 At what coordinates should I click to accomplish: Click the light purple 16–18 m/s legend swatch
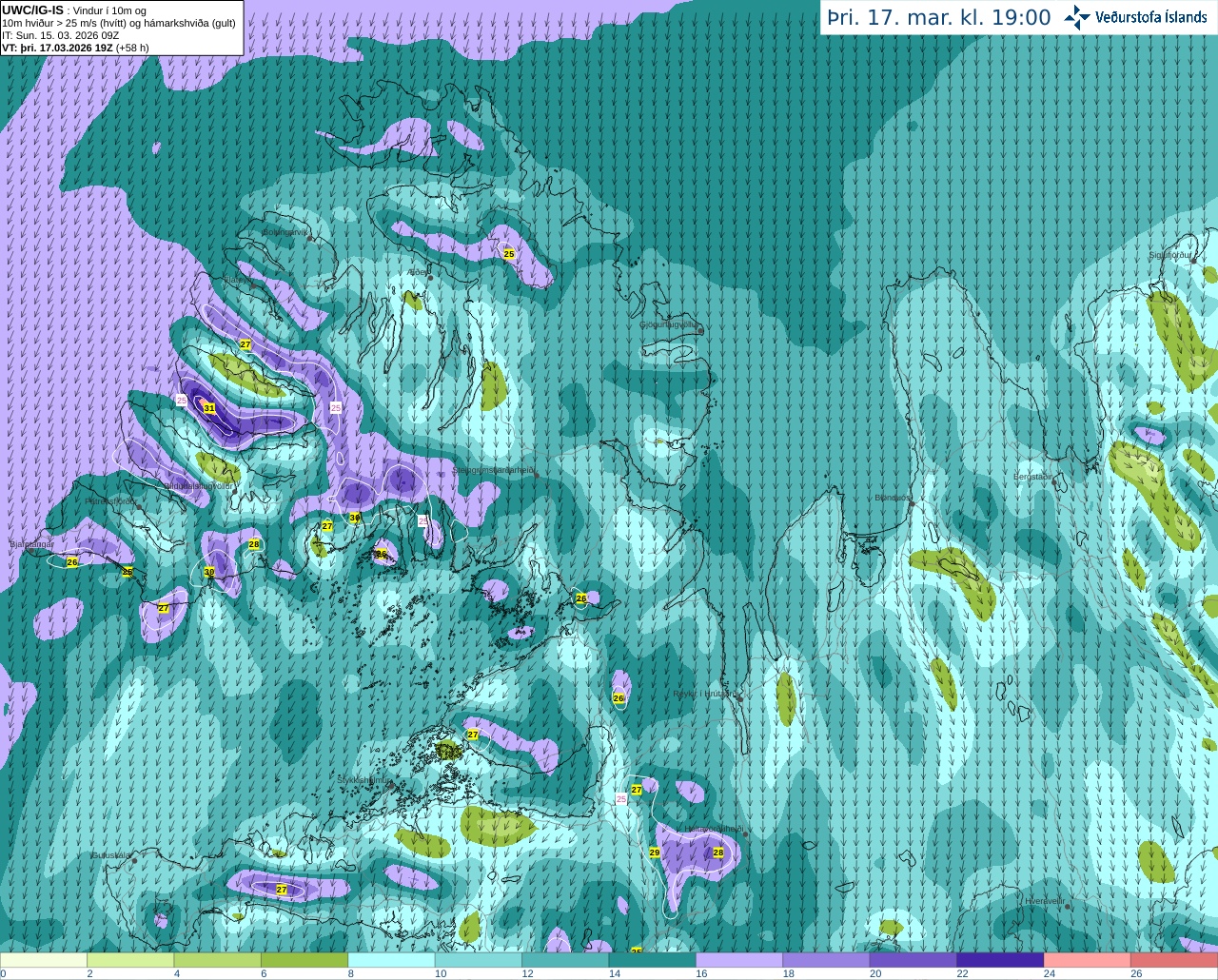[739, 960]
